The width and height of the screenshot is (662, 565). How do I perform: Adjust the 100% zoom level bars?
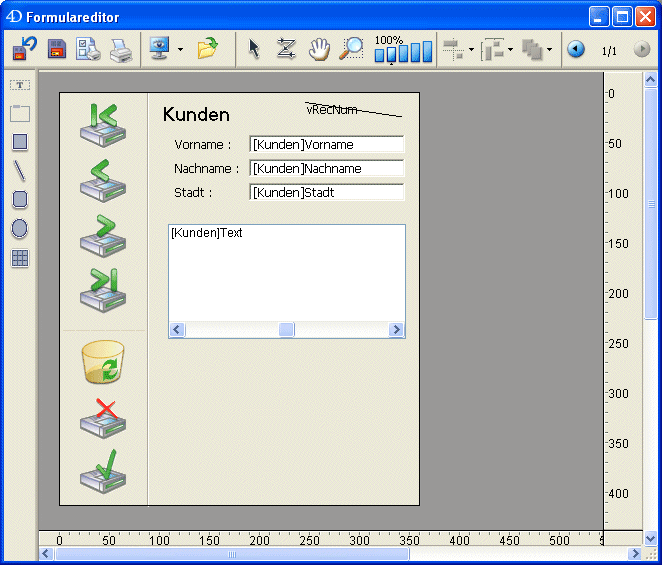click(403, 50)
